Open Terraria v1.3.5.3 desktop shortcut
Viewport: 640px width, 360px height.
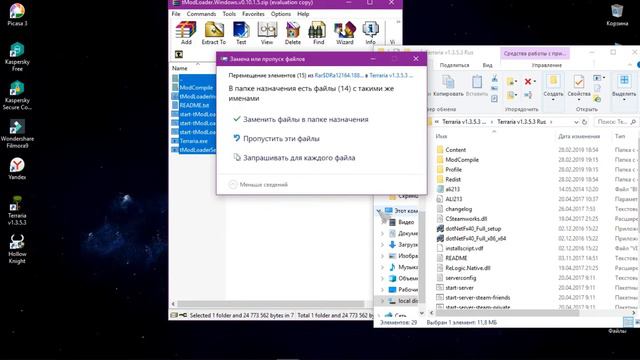[17, 210]
